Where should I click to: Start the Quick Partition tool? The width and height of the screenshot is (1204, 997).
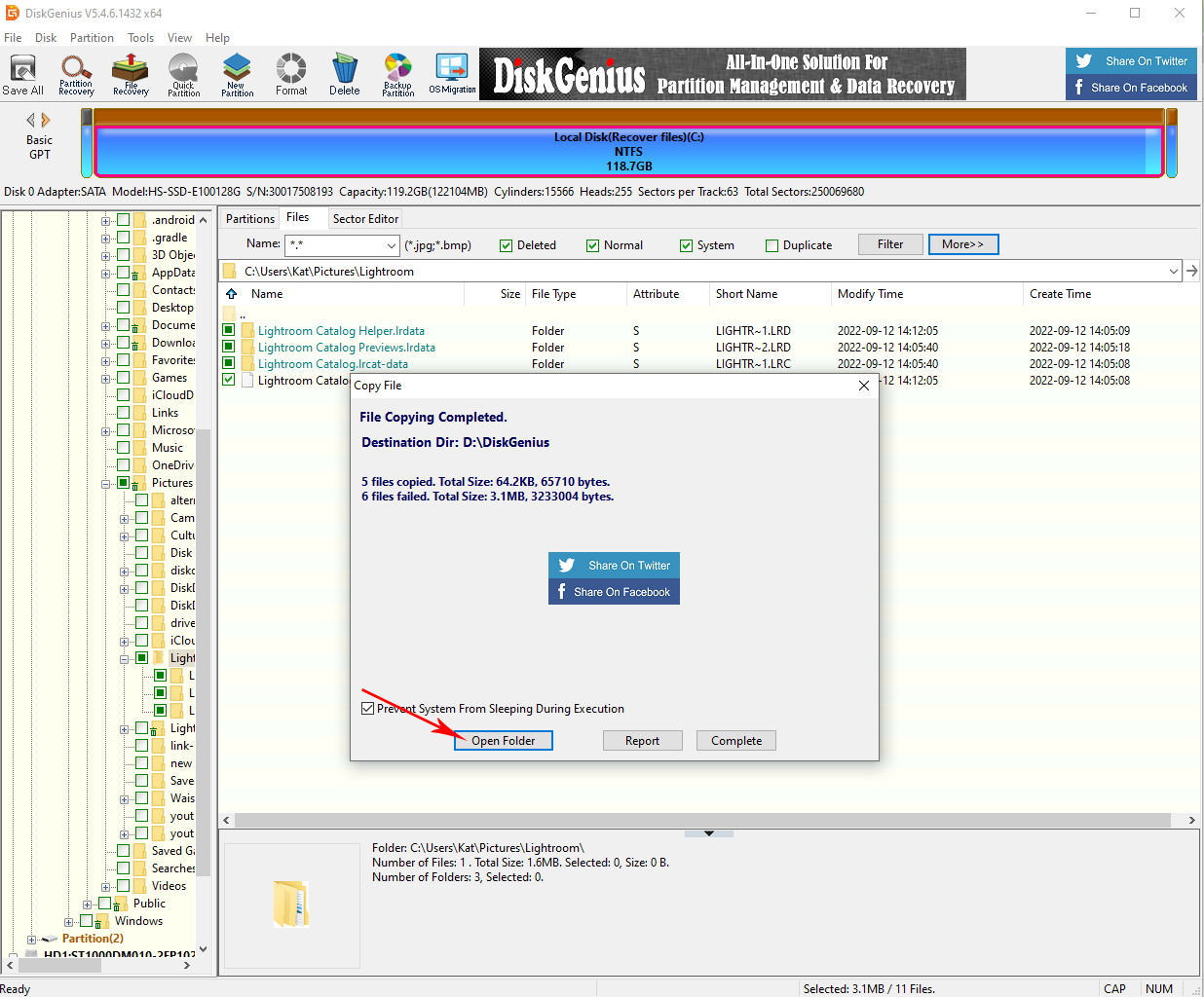coord(183,75)
